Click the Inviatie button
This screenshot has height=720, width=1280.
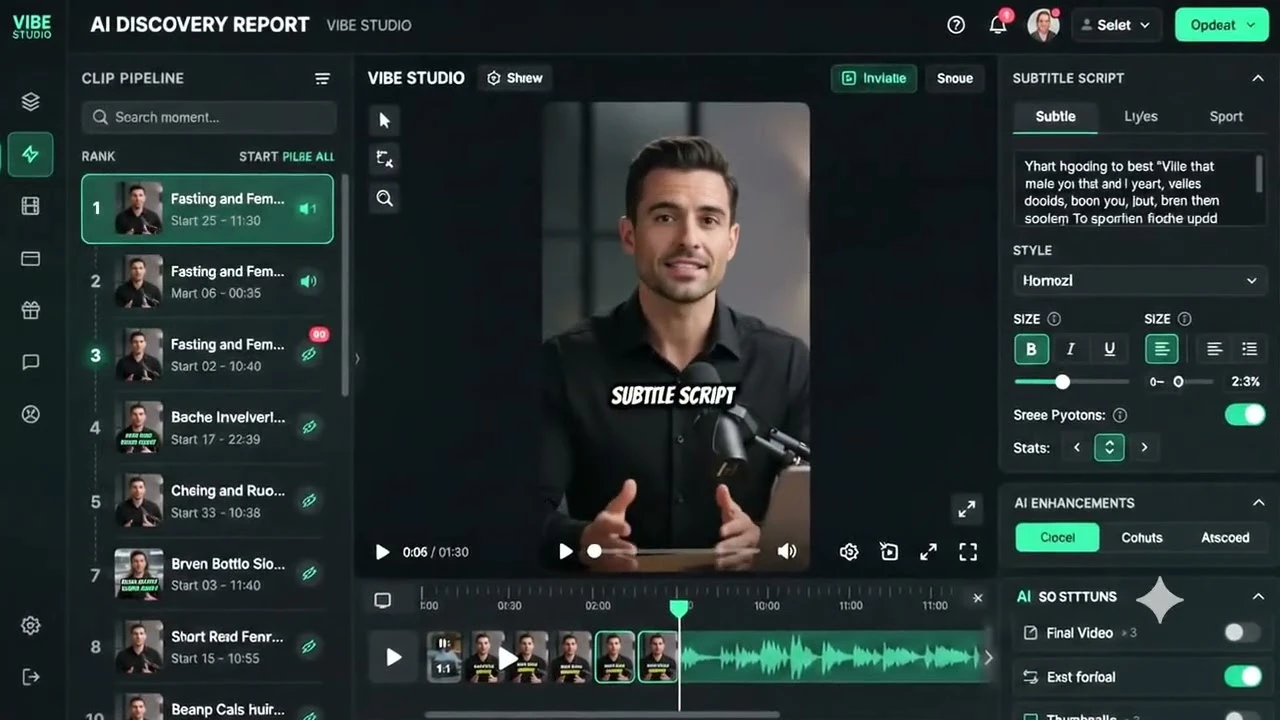pyautogui.click(x=874, y=78)
